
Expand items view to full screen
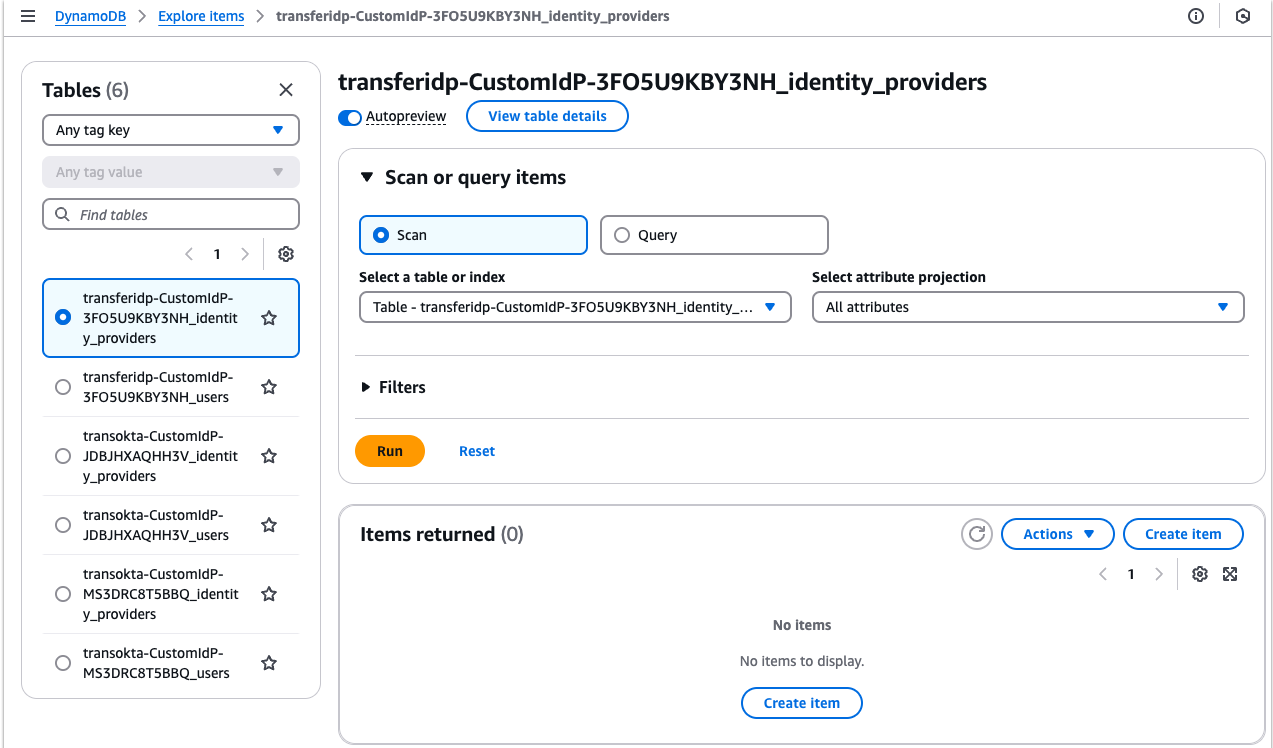[1230, 573]
